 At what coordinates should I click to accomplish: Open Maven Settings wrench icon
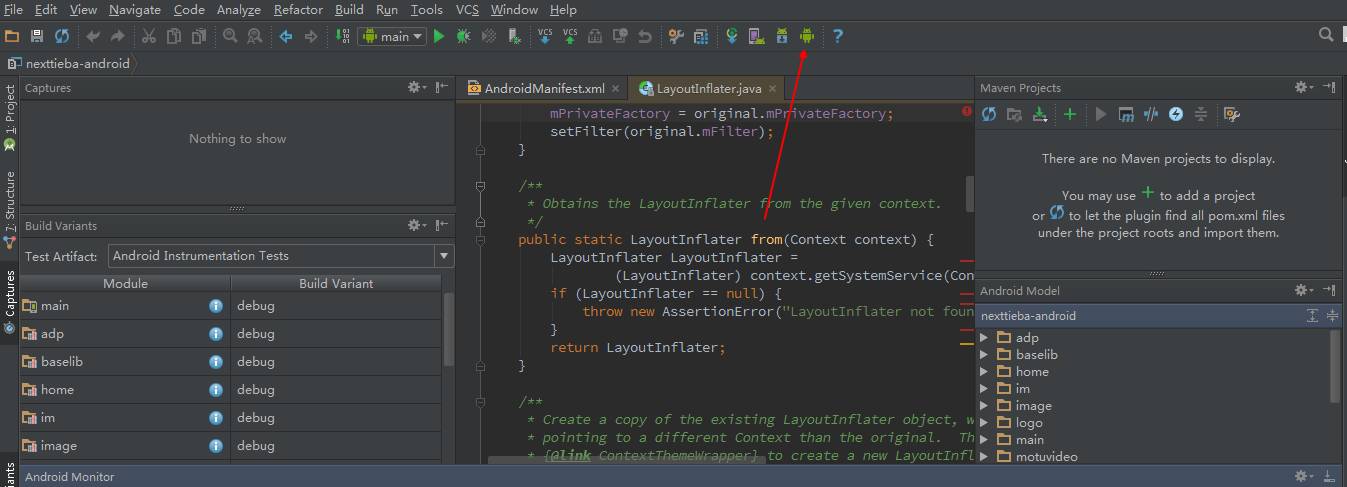click(1232, 114)
